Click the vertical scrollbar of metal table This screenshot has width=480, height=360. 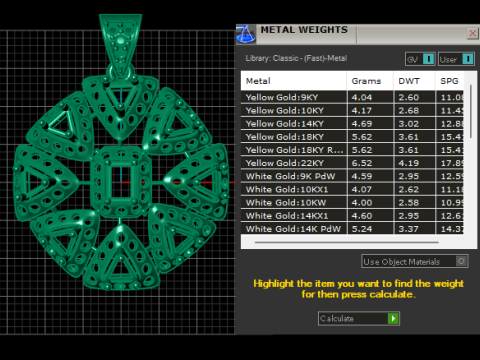point(471,111)
